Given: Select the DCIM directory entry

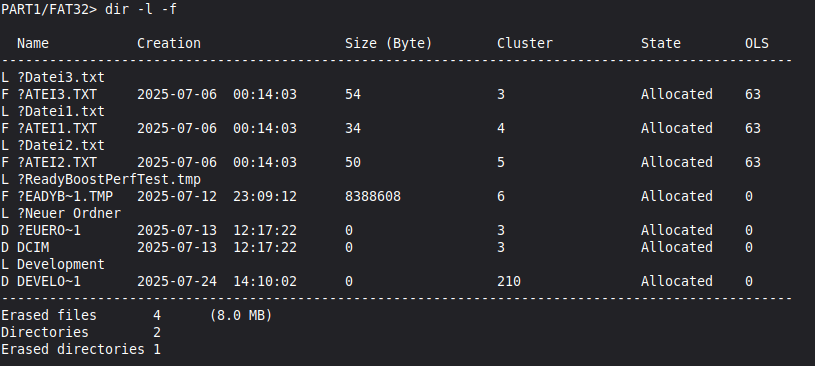Looking at the screenshot, I should (33, 247).
